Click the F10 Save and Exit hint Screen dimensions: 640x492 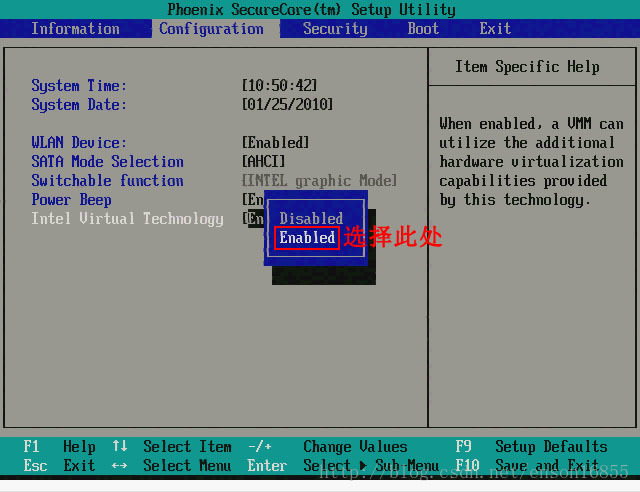(x=527, y=465)
